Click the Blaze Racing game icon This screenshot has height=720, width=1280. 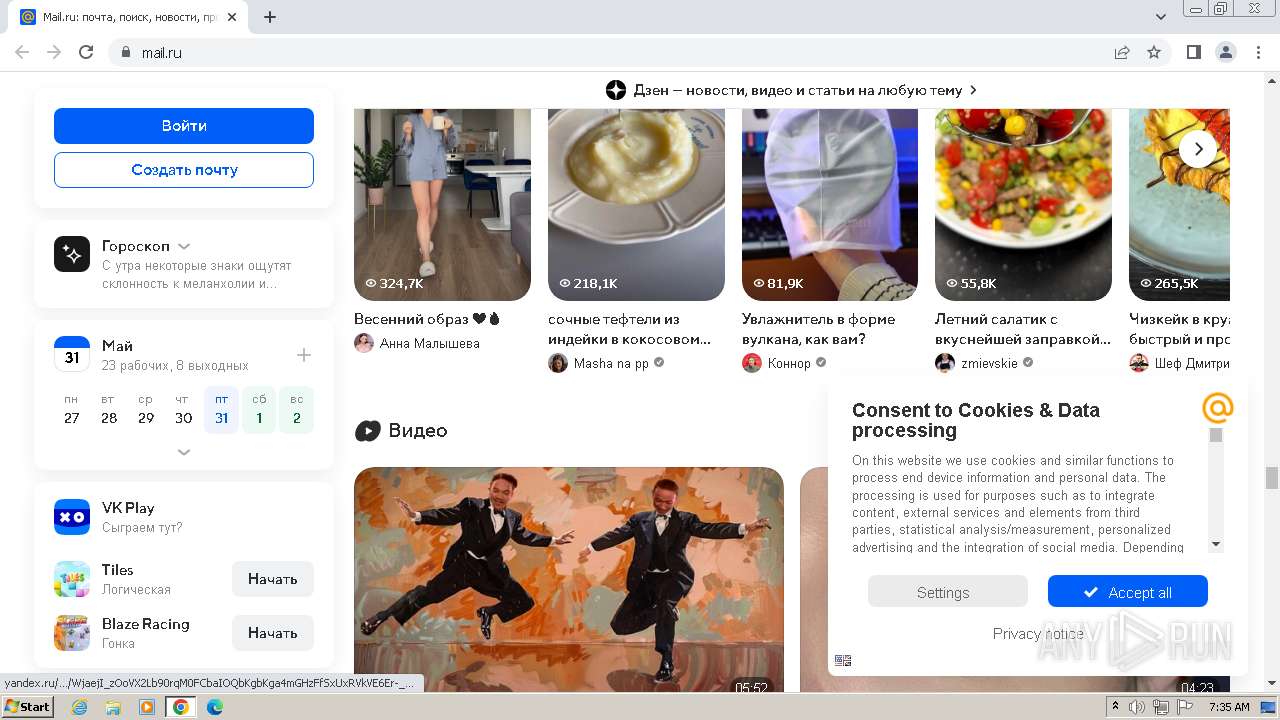72,633
